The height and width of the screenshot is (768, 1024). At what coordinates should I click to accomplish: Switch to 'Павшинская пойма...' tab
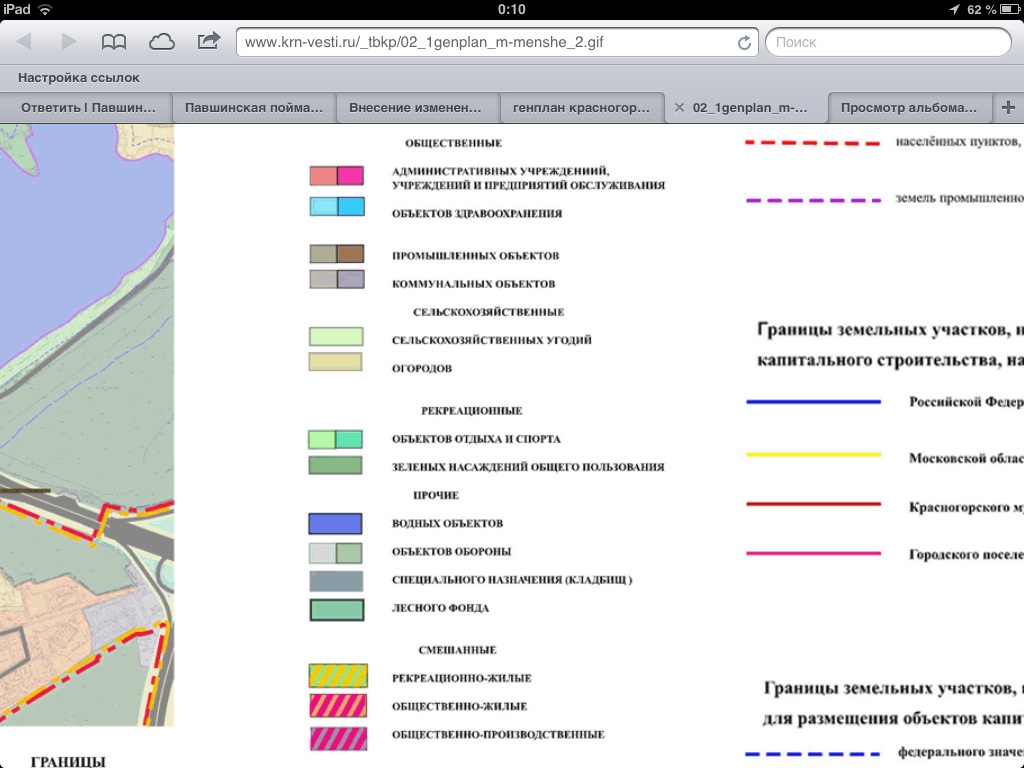click(x=253, y=107)
